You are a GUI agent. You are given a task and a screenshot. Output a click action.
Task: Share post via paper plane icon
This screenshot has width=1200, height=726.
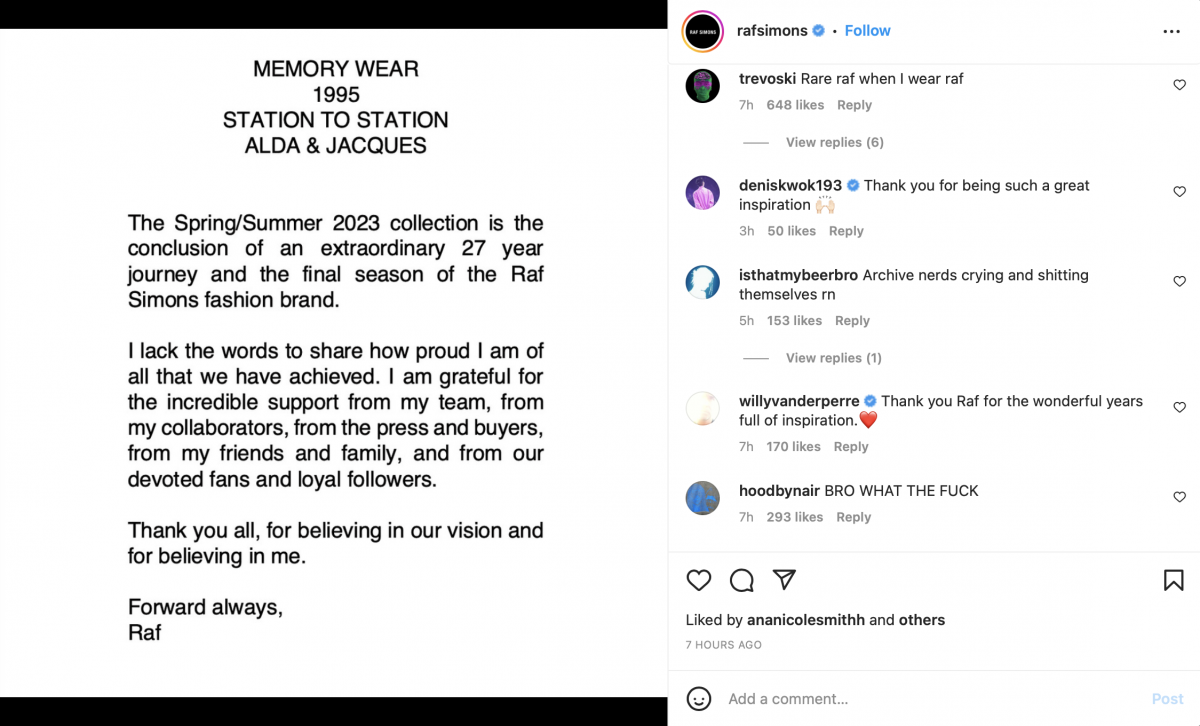(x=784, y=580)
